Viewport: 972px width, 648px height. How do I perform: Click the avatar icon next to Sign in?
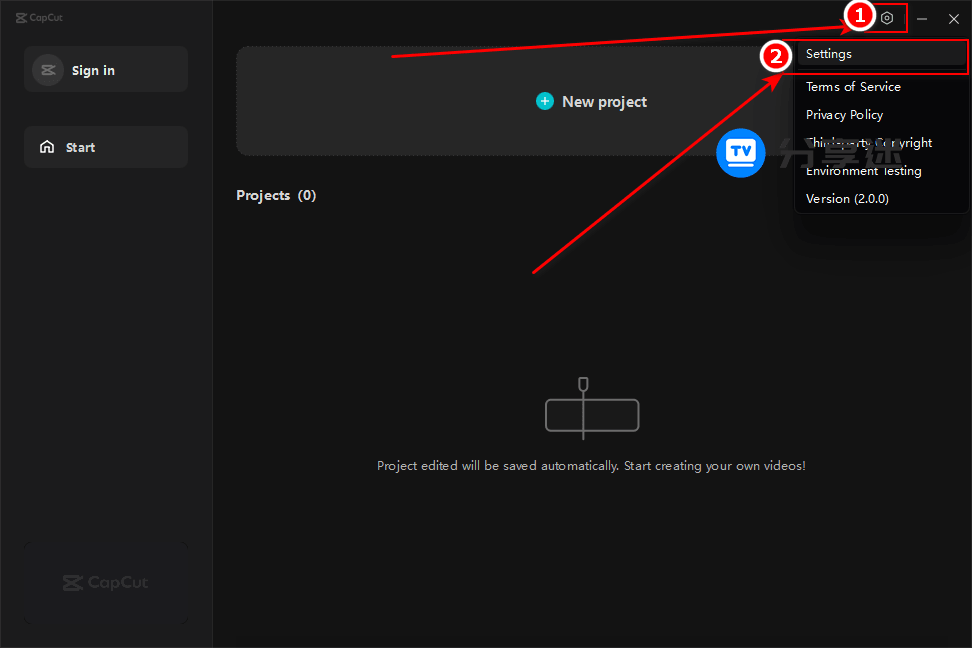tap(48, 69)
